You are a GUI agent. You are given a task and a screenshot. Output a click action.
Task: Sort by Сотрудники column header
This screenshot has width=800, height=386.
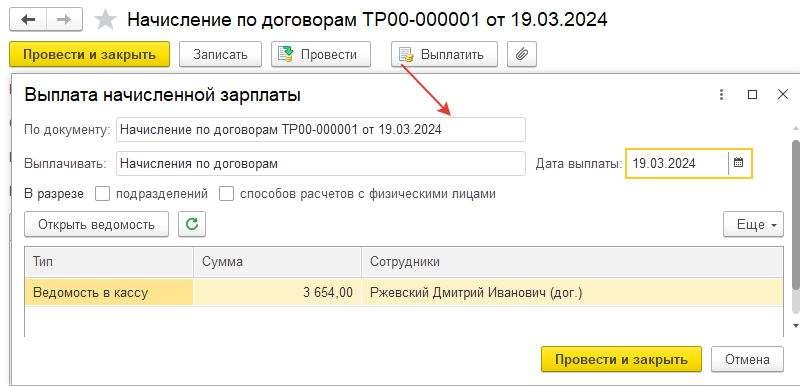pos(572,262)
